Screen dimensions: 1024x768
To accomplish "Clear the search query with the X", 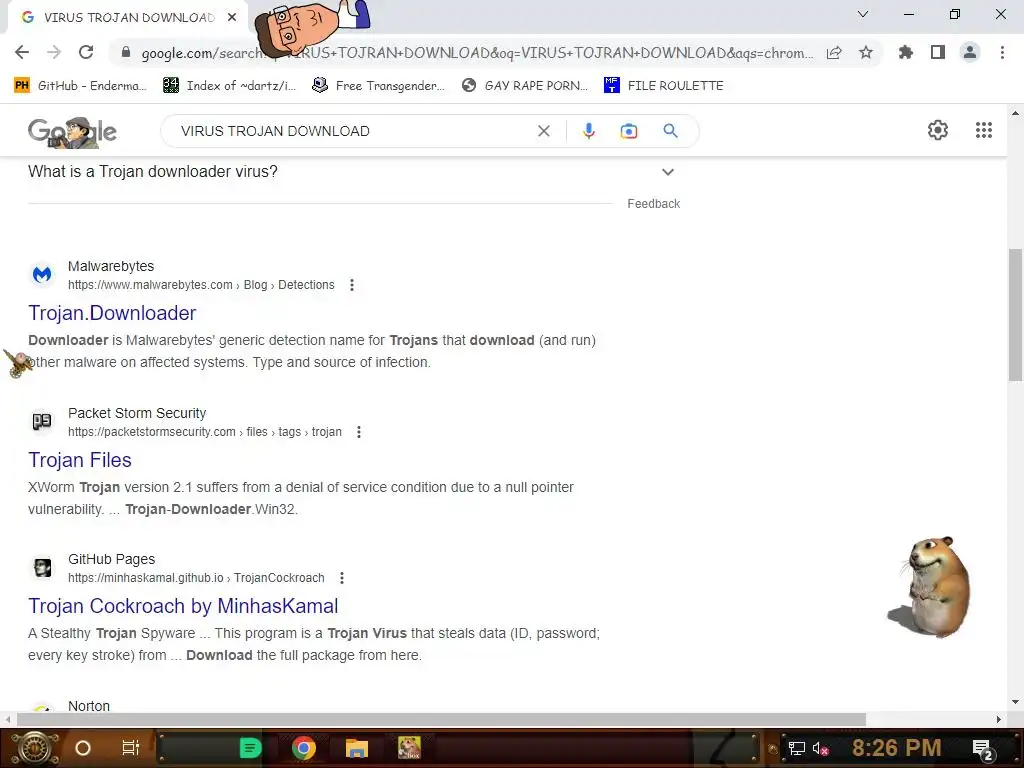I will [543, 131].
